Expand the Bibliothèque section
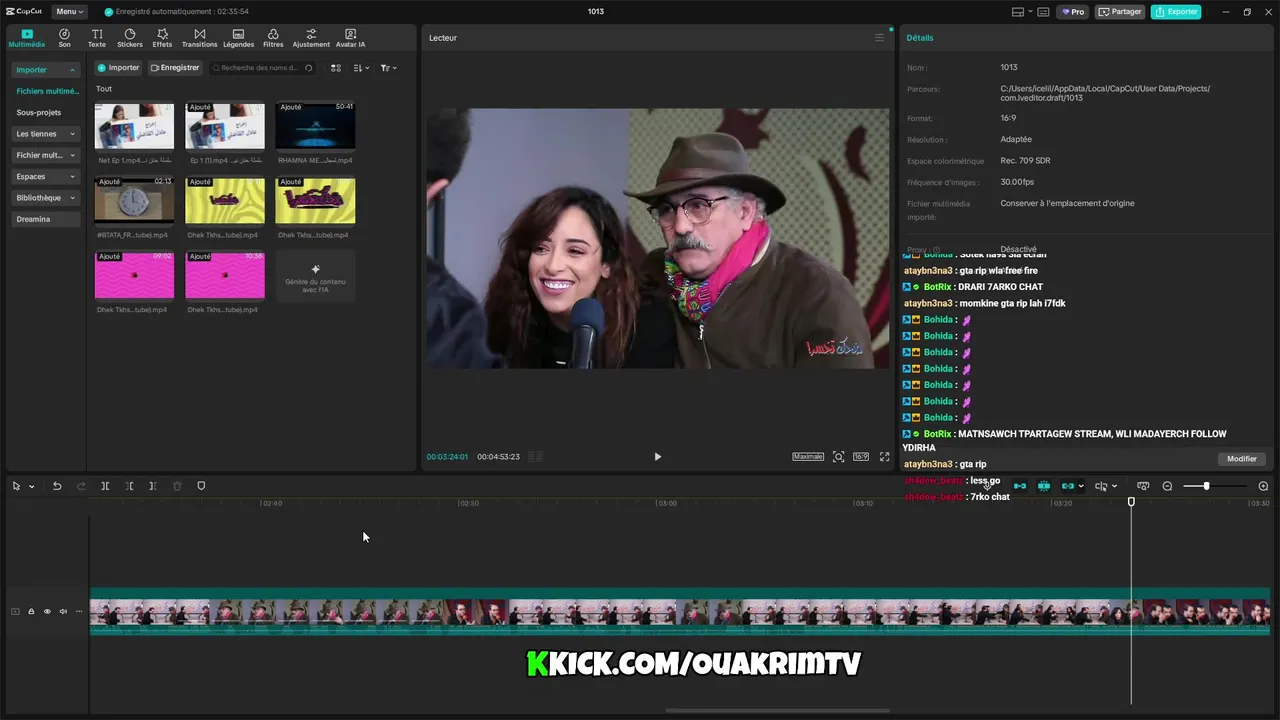The width and height of the screenshot is (1280, 720). point(46,198)
